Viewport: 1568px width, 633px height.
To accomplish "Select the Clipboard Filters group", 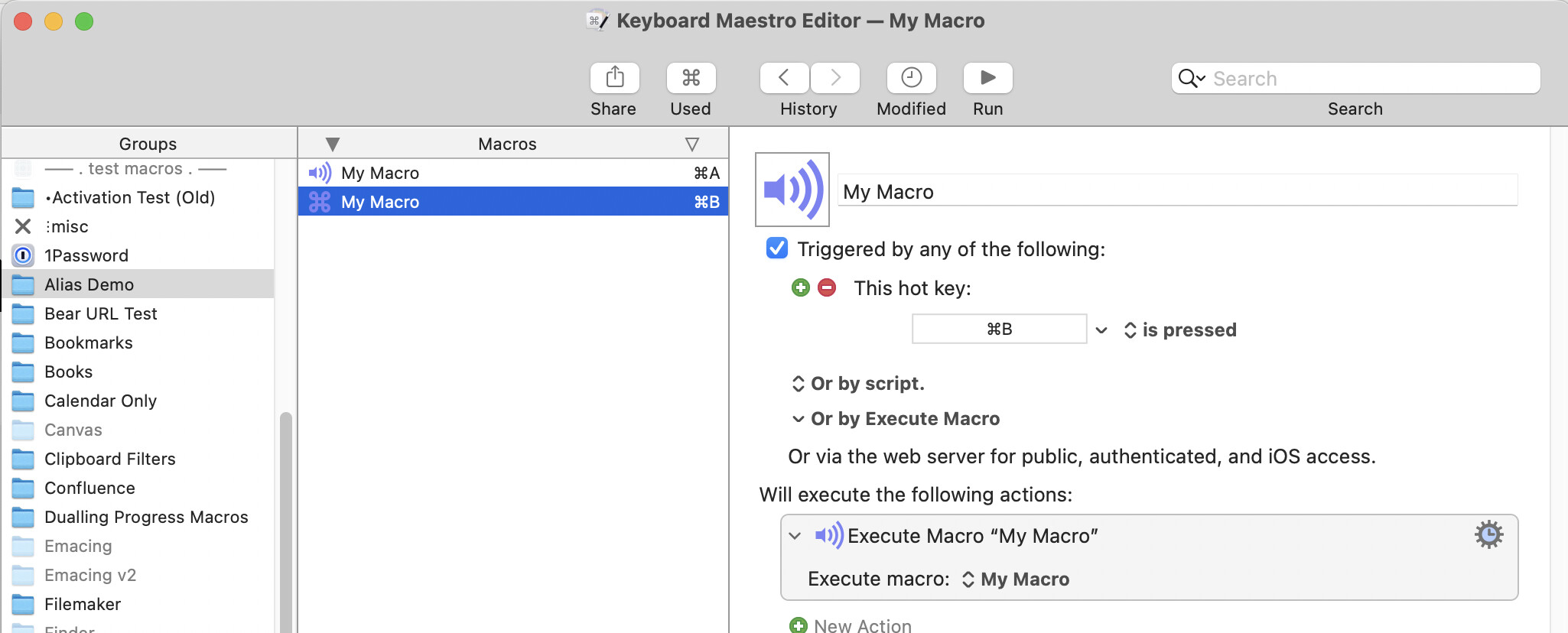I will [138, 459].
